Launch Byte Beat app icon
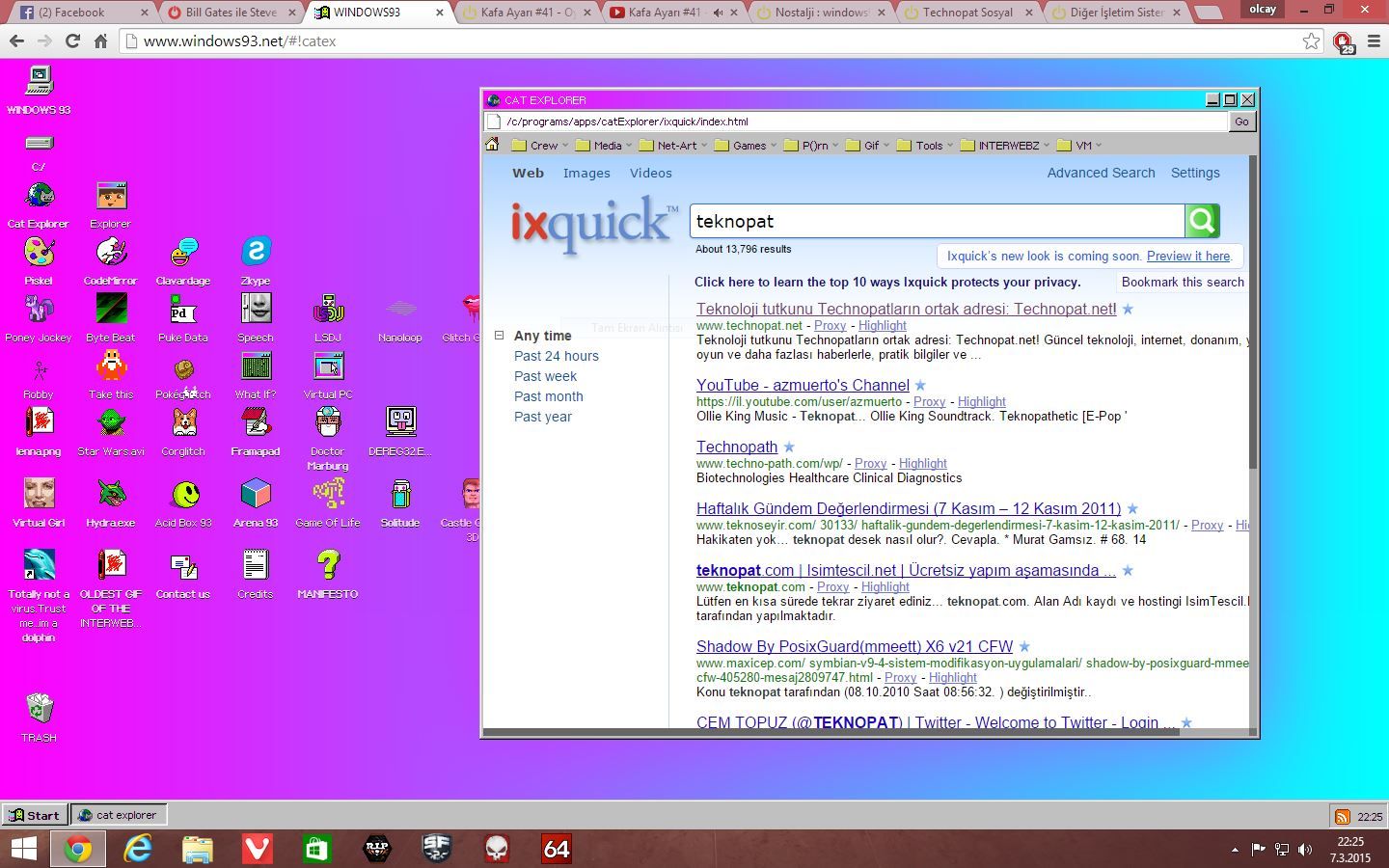Image resolution: width=1389 pixels, height=868 pixels. coord(111,318)
